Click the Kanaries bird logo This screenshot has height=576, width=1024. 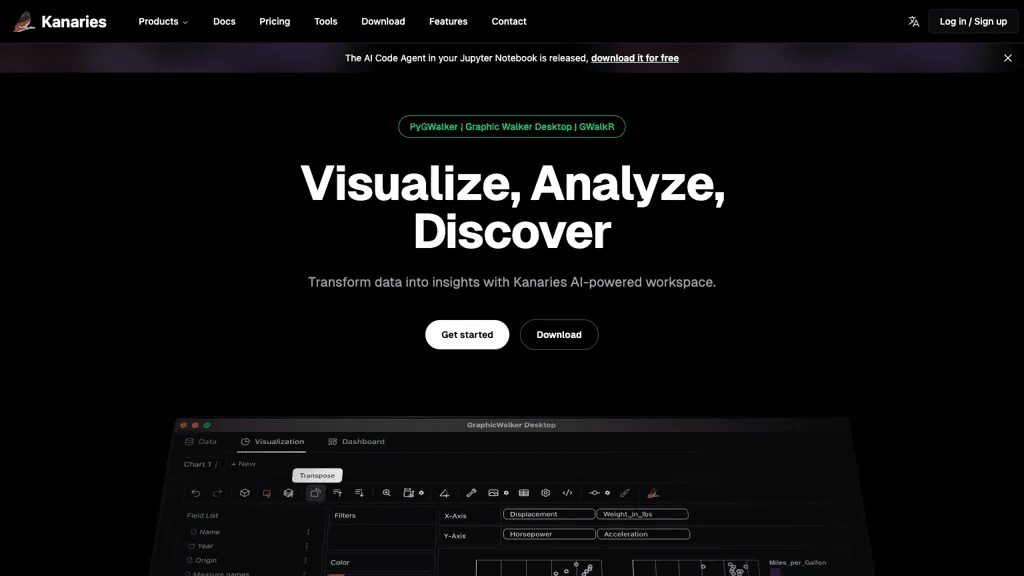point(24,22)
